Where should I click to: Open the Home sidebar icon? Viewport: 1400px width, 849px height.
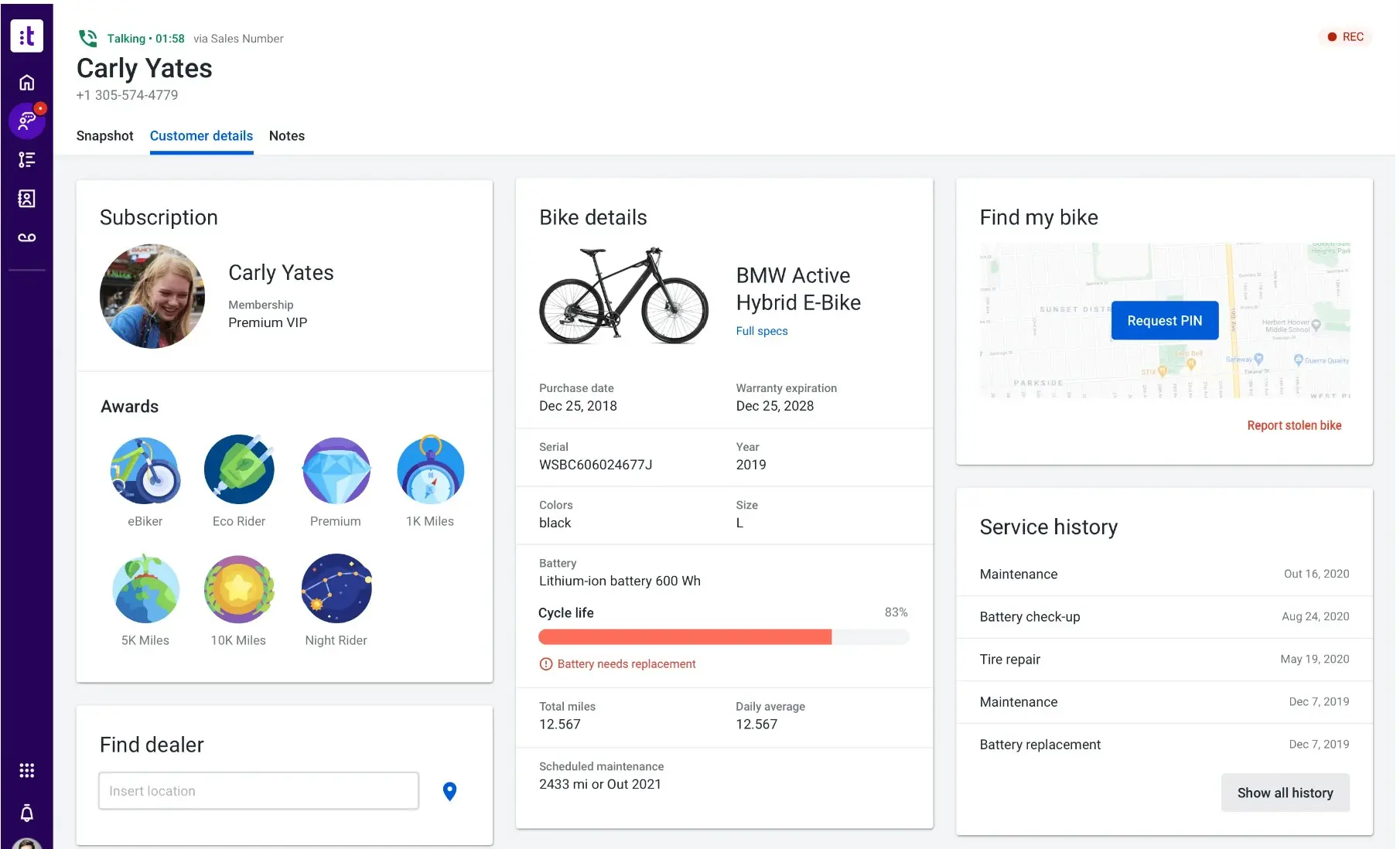point(26,82)
